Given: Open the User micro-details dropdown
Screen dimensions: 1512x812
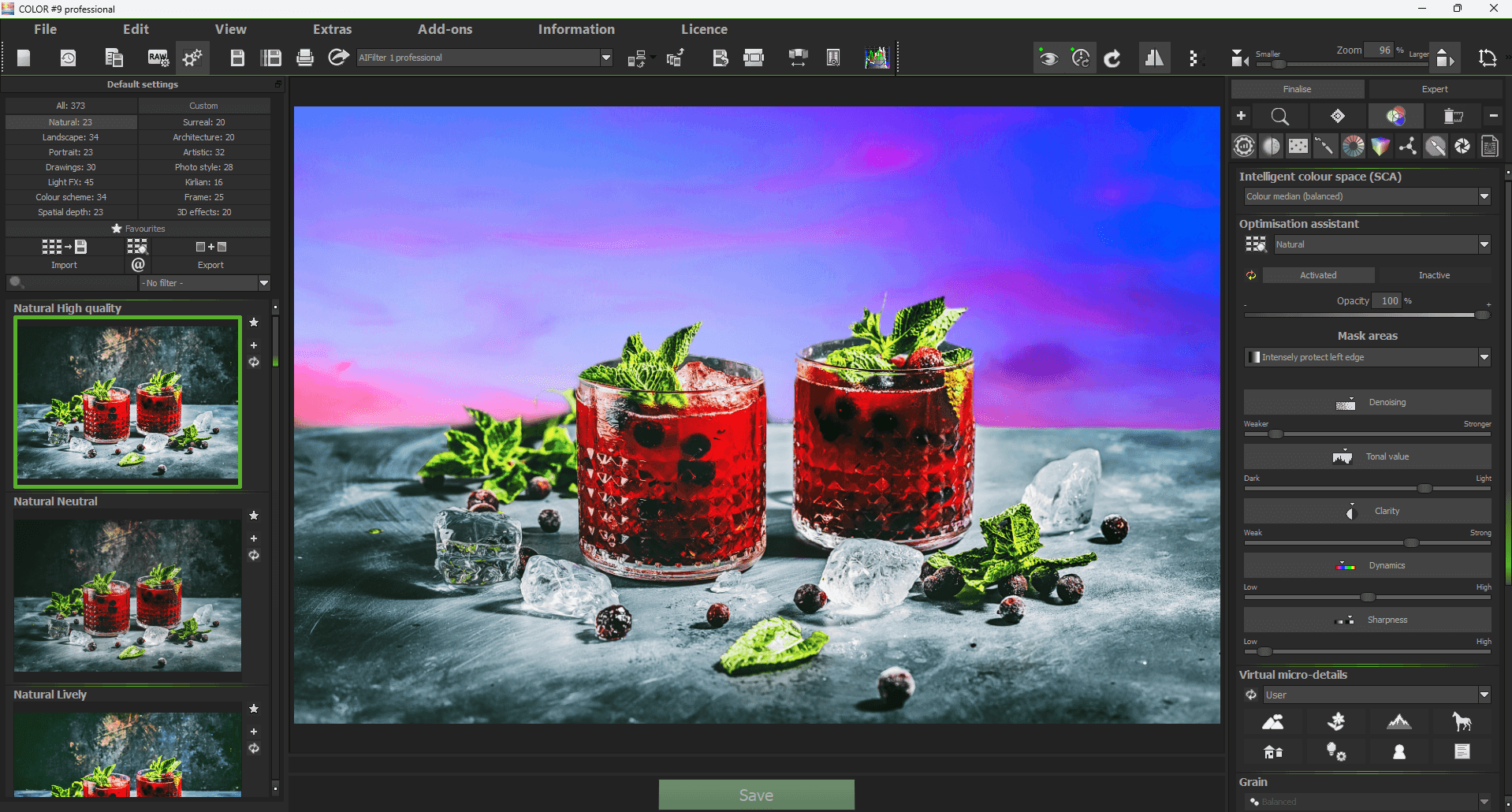Looking at the screenshot, I should 1376,695.
